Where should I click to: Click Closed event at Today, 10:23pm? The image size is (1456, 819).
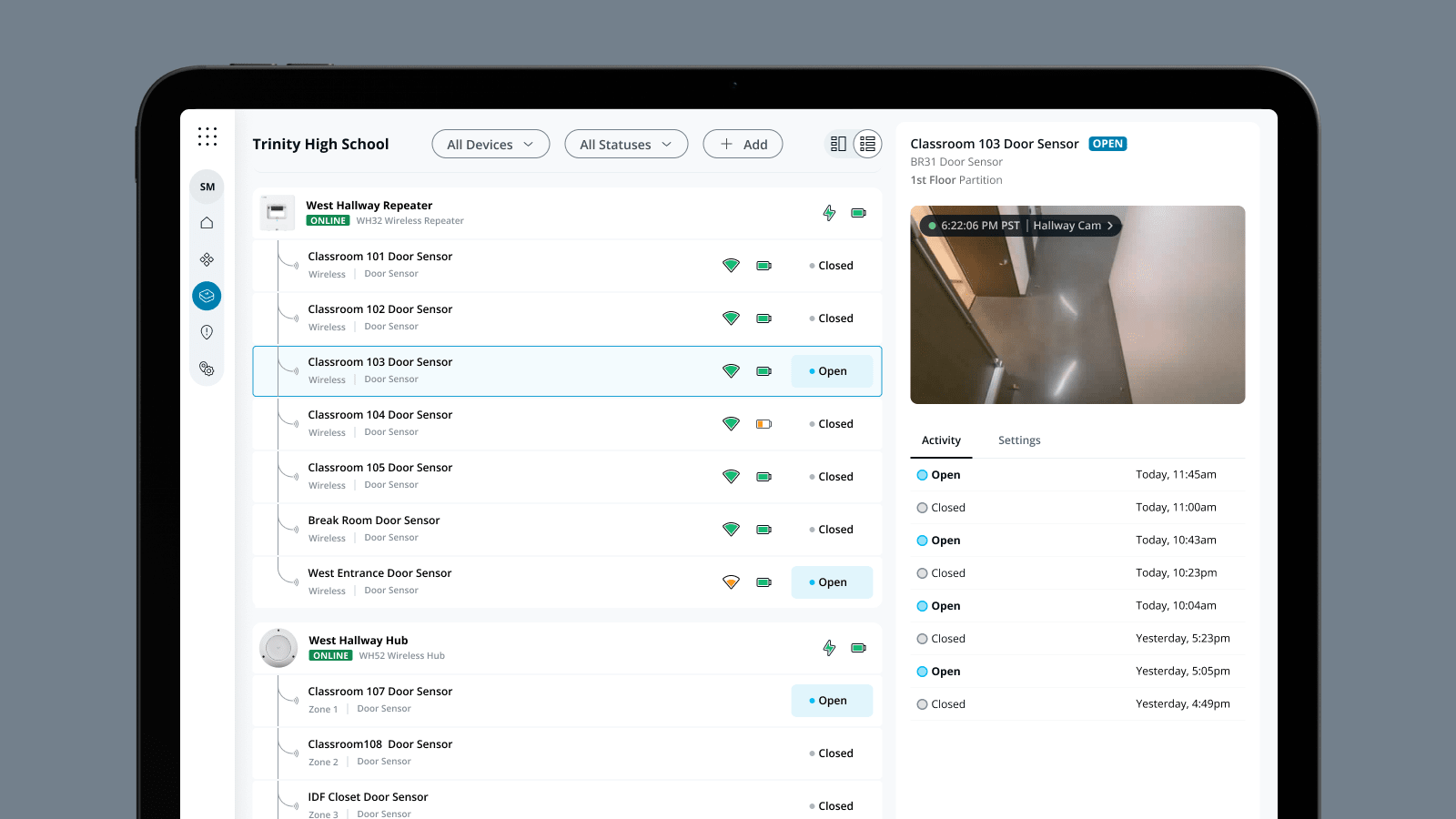[1077, 573]
